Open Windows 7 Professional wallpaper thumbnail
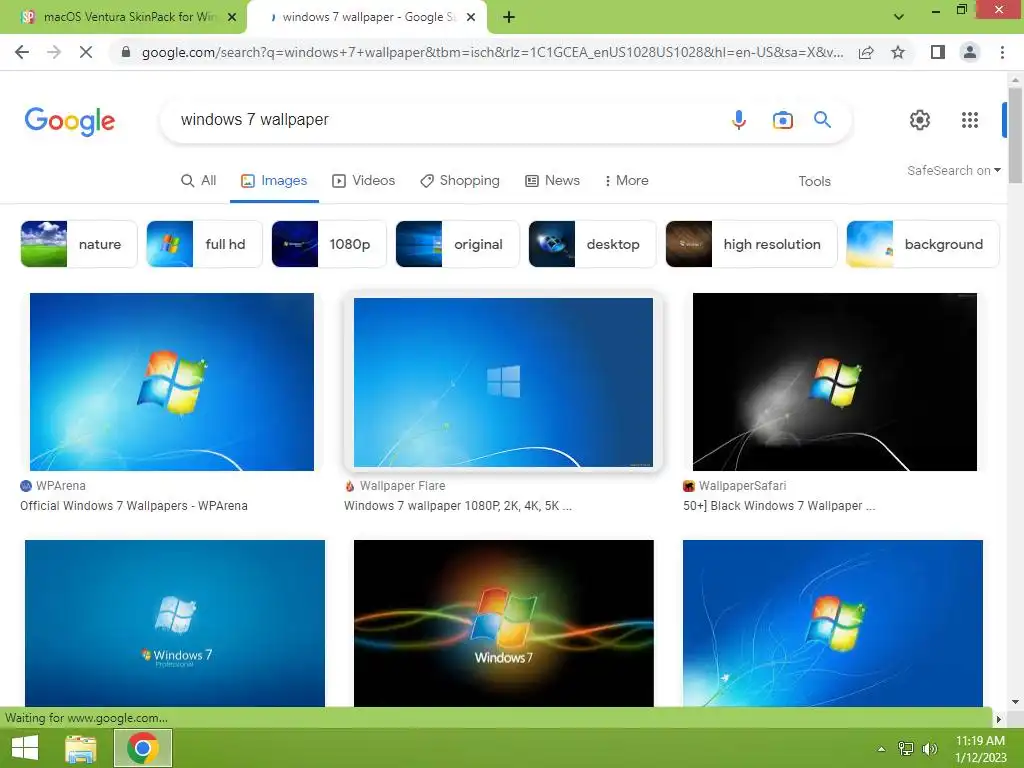The width and height of the screenshot is (1024, 768). click(x=174, y=623)
